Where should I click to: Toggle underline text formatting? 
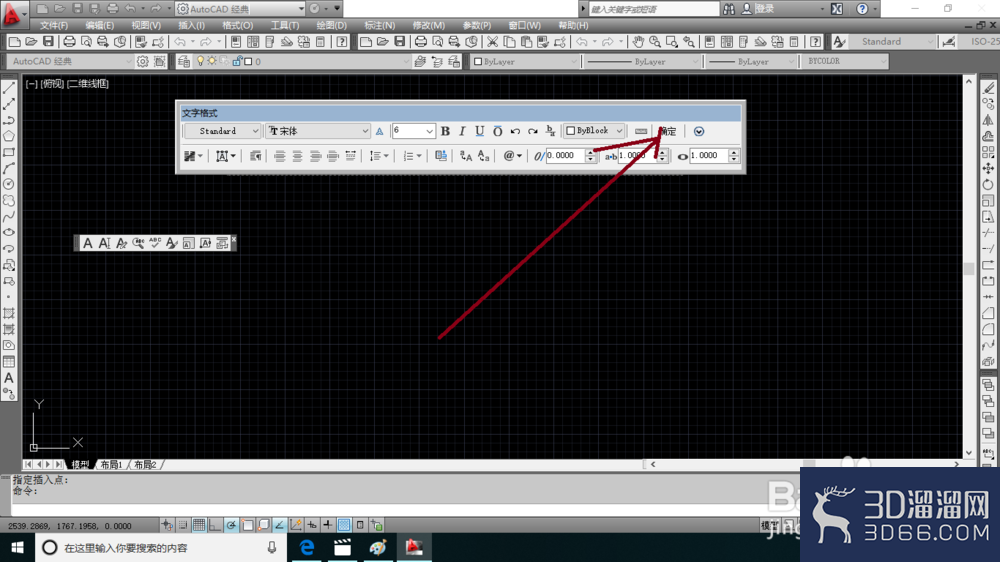tap(480, 131)
